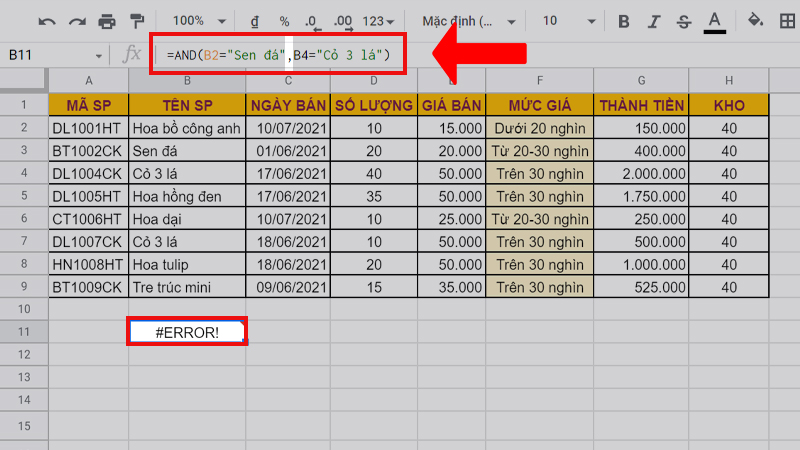The height and width of the screenshot is (450, 800).
Task: Select price cell 35.000
Action: click(452, 287)
